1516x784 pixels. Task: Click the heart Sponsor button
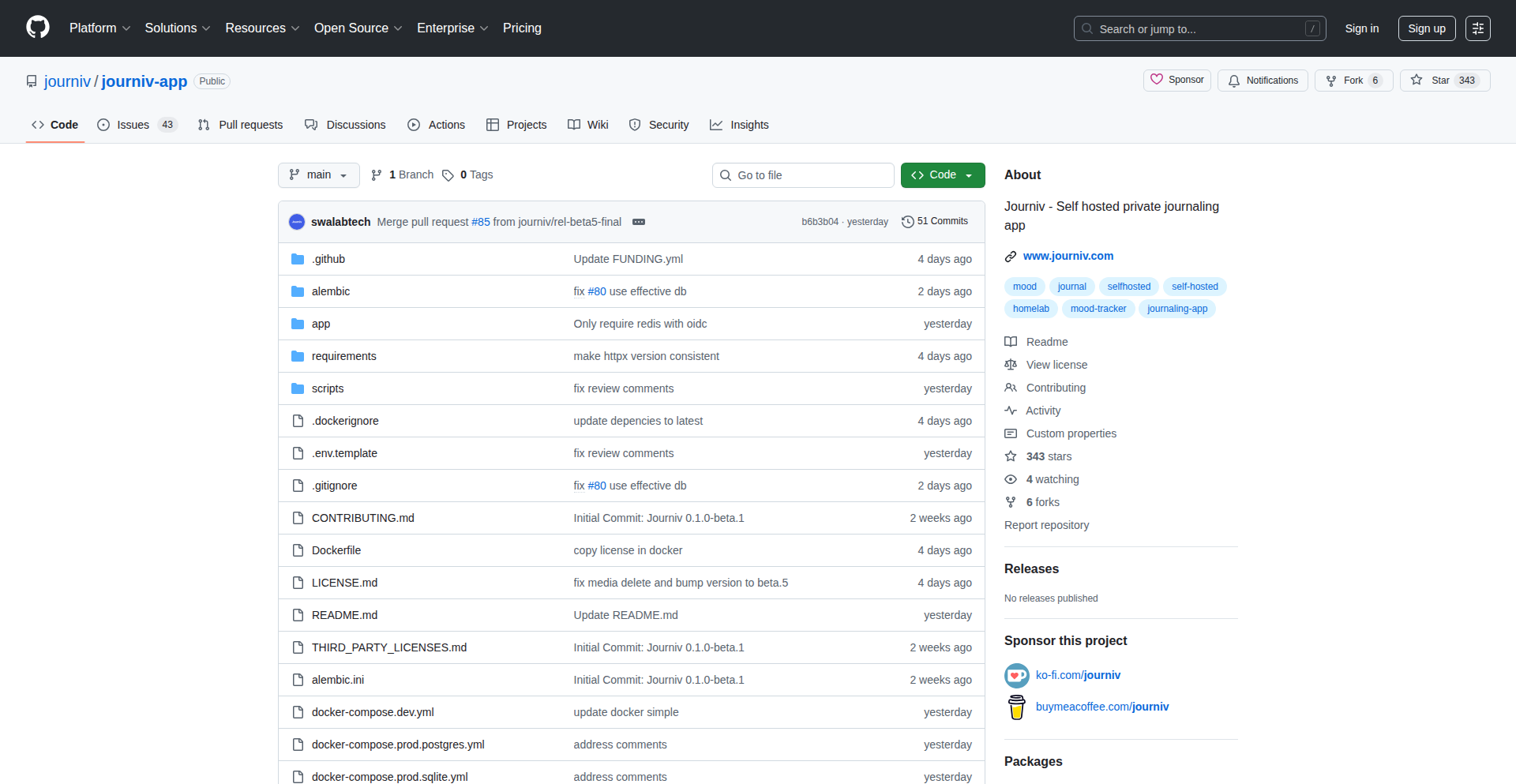tap(1176, 81)
